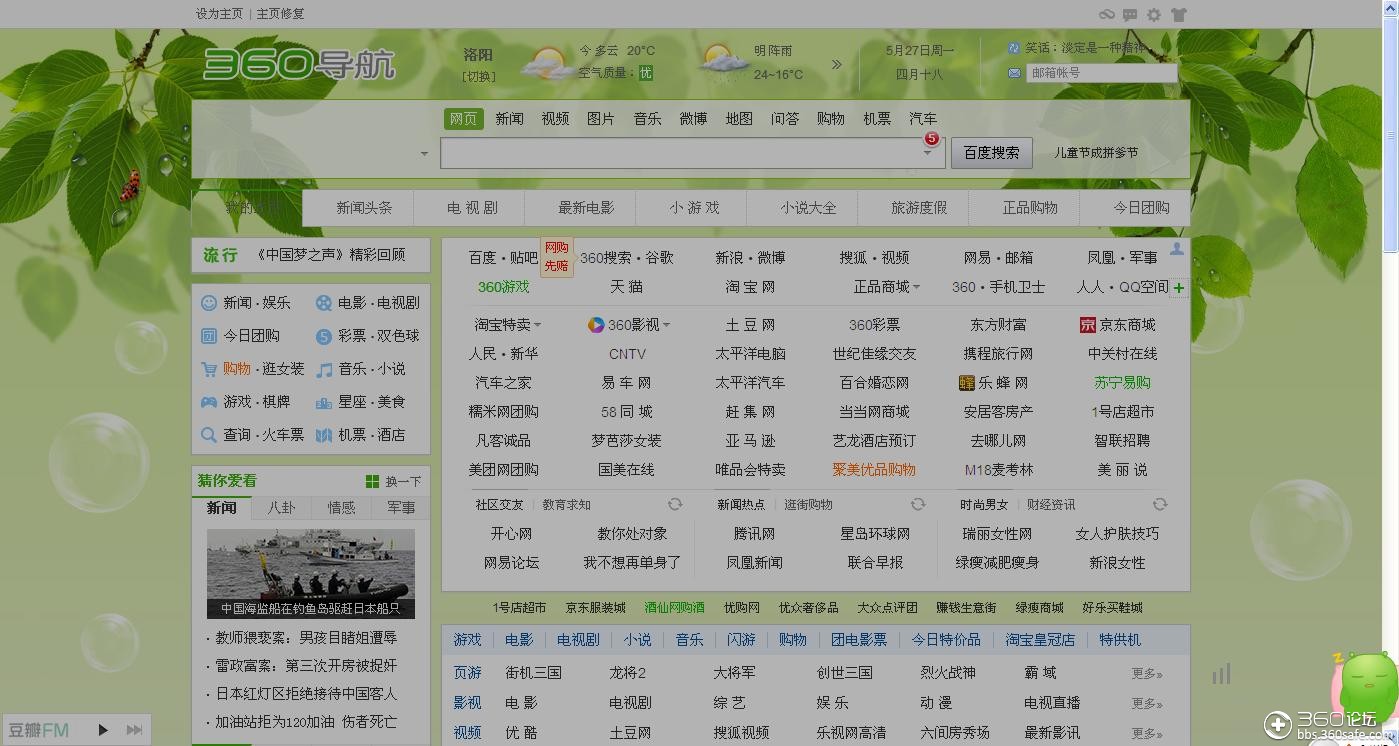Click refresh icon in 时尚男女 section
1399x746 pixels.
(x=1160, y=504)
